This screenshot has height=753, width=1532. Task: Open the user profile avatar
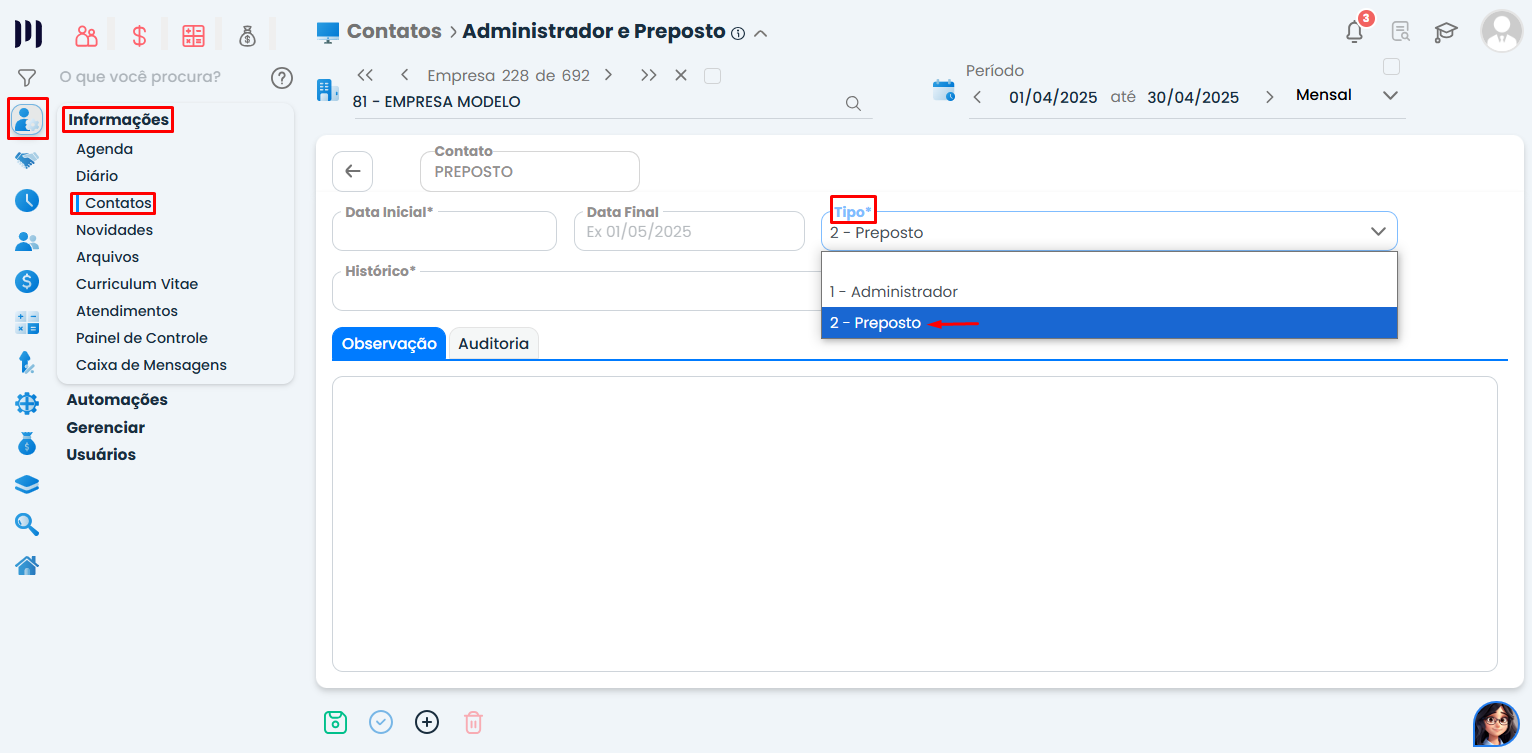pos(1501,31)
